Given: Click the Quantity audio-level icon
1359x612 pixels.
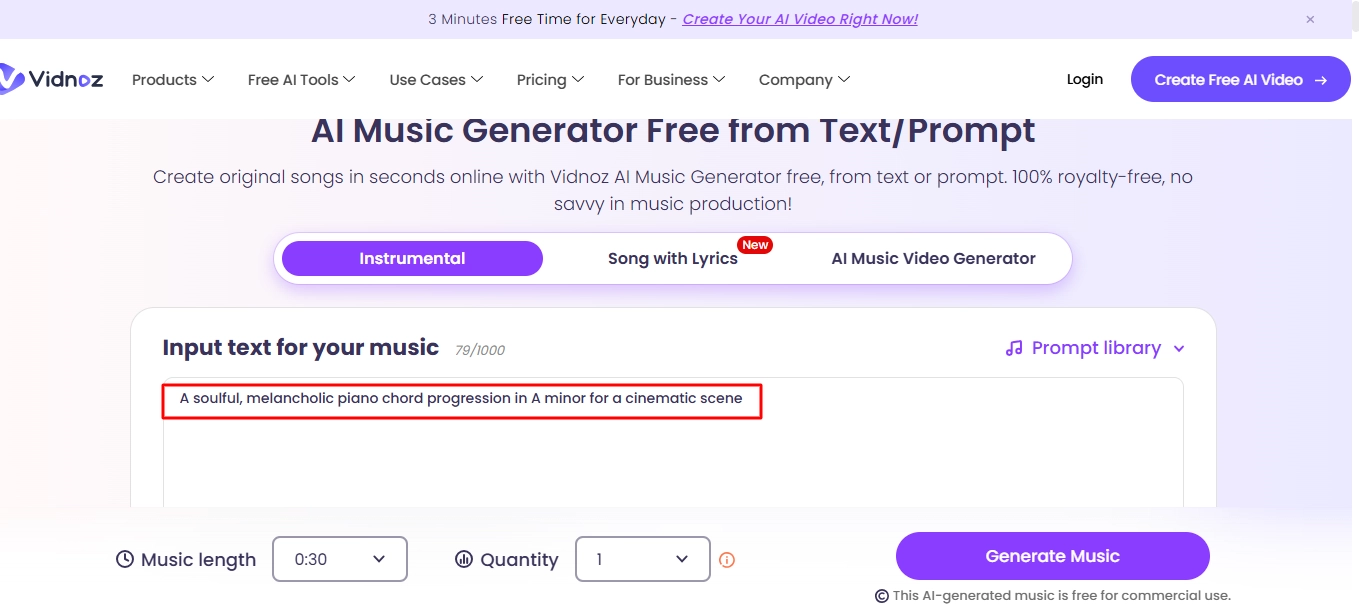Looking at the screenshot, I should (x=462, y=559).
